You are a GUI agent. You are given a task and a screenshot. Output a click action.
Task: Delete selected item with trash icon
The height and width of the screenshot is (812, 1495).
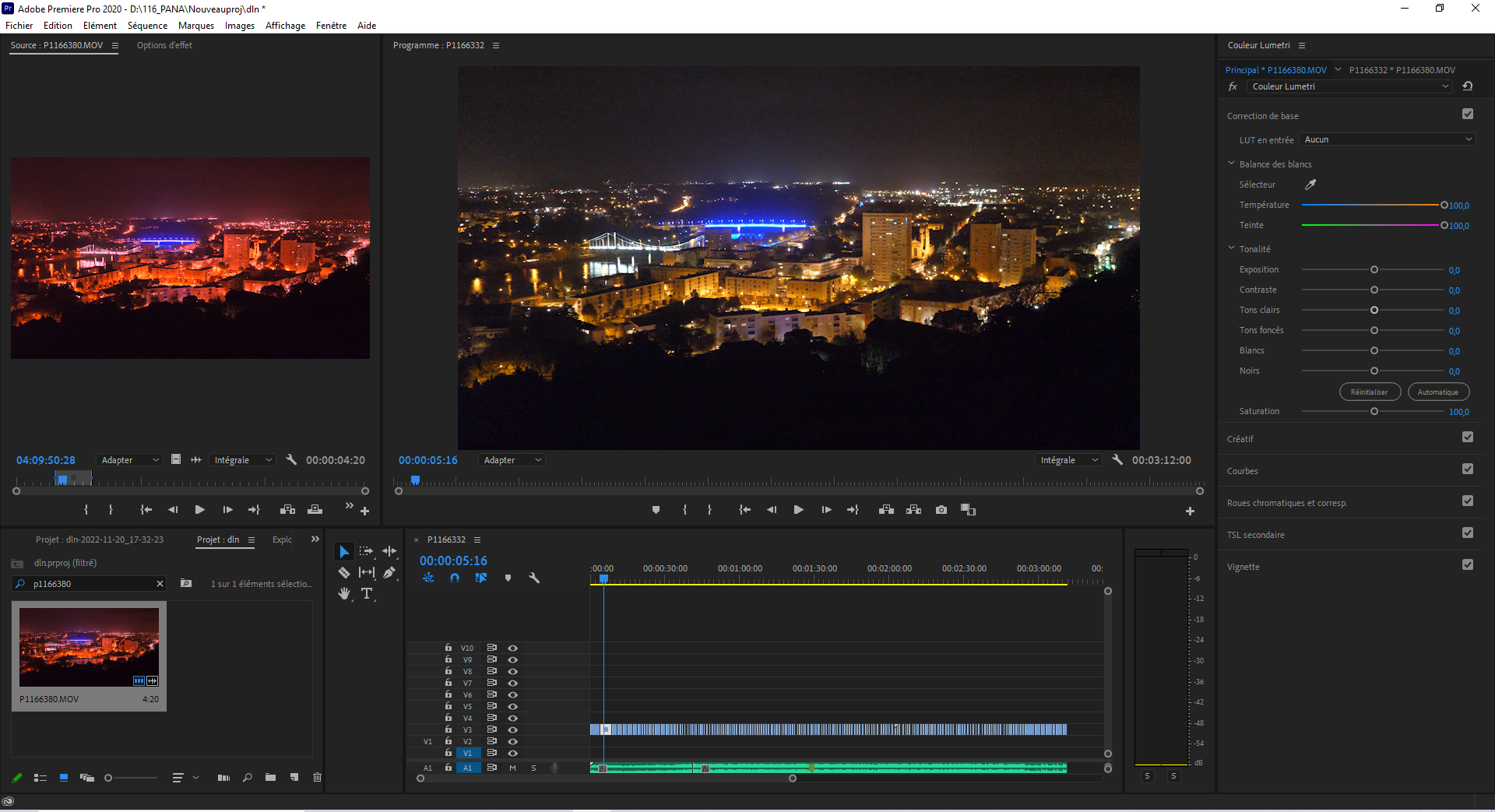click(317, 777)
